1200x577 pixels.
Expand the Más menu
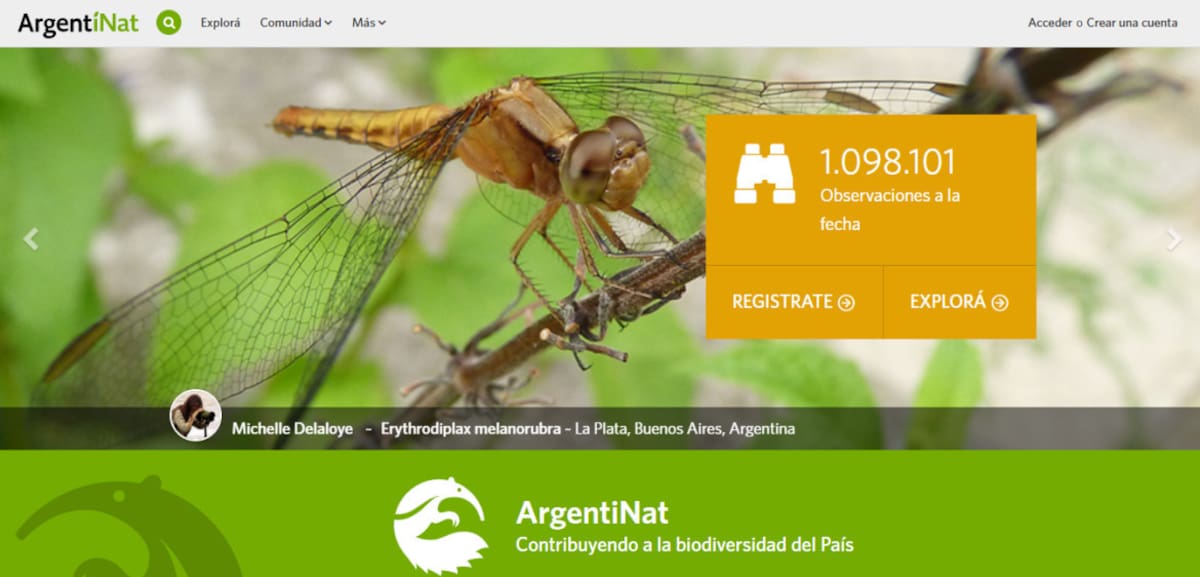367,21
